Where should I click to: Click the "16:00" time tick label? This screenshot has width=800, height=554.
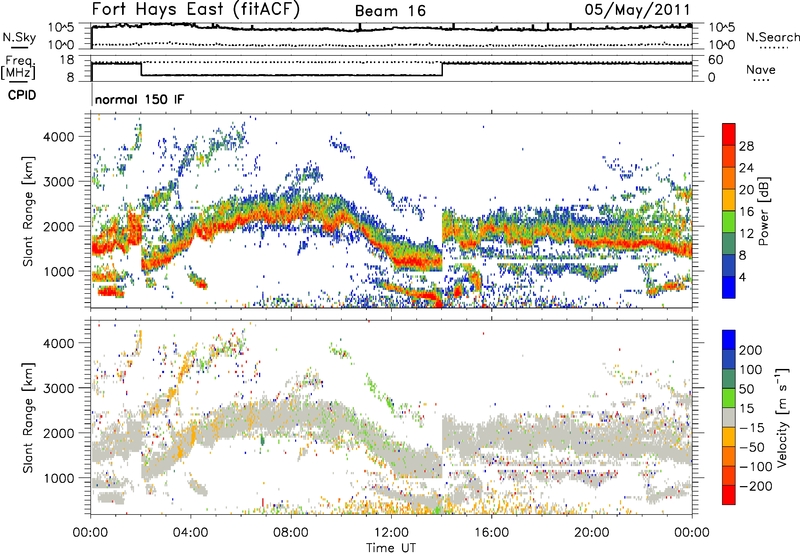coord(491,533)
